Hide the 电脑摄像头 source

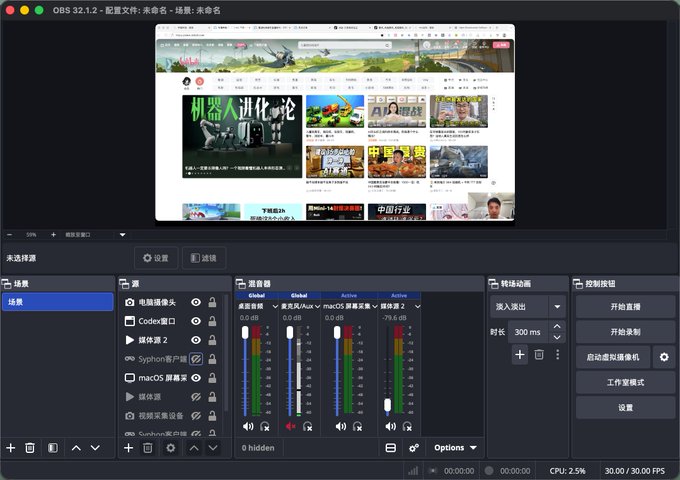click(196, 302)
